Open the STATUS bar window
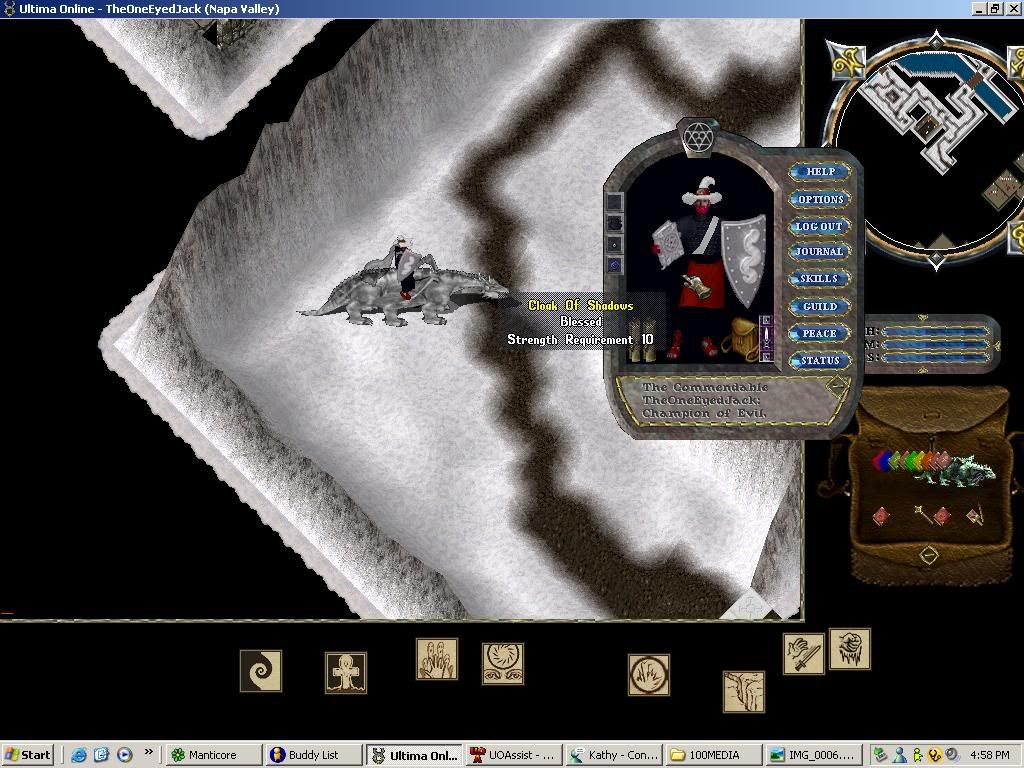1024x768 pixels. [x=820, y=360]
